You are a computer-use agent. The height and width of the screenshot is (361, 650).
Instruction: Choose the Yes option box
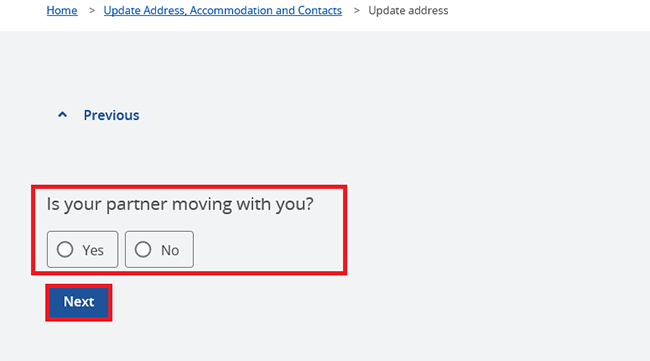(82, 250)
